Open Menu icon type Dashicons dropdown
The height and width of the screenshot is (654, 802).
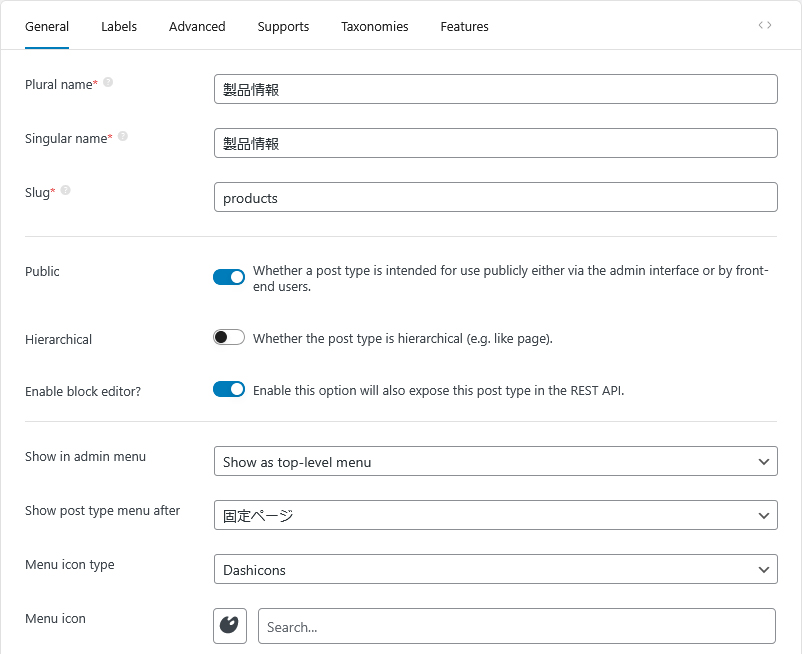click(x=495, y=569)
